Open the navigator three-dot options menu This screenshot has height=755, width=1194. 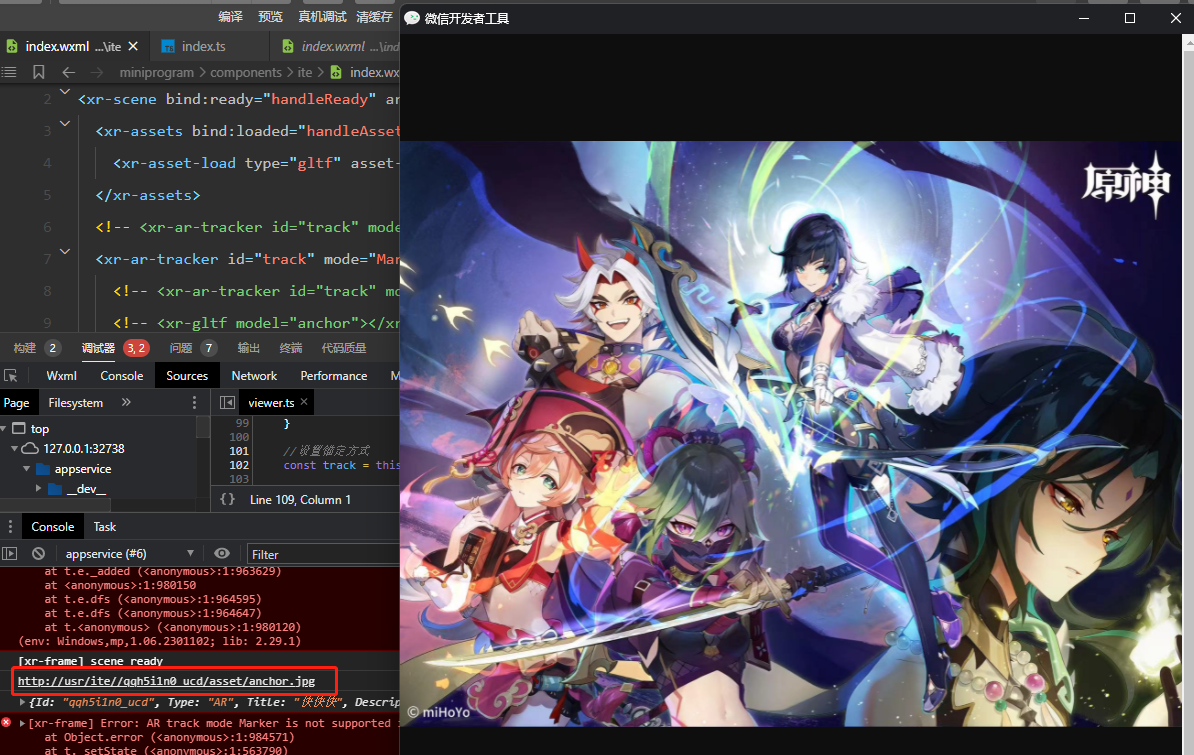[194, 402]
